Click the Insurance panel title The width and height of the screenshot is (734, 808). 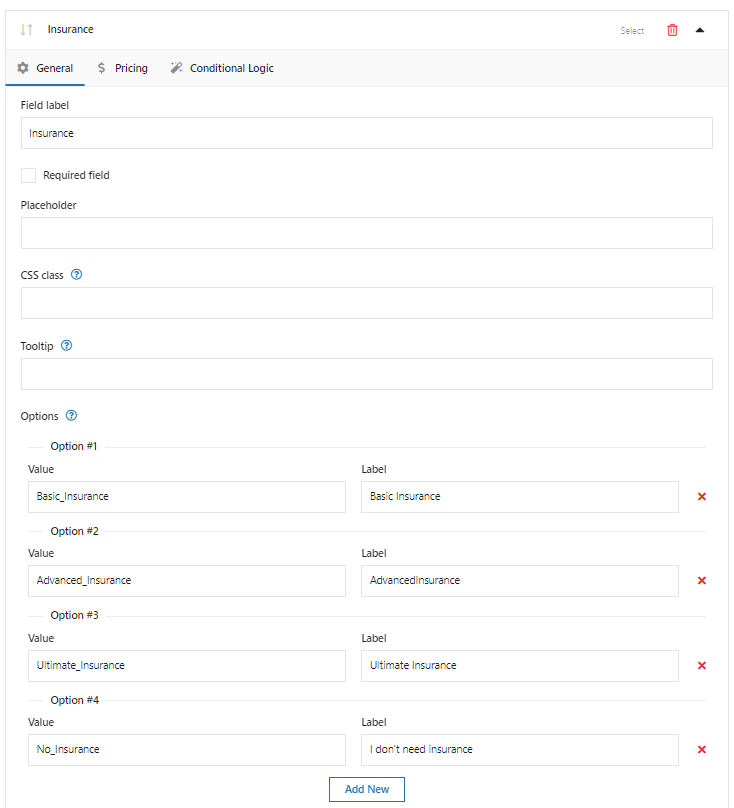[x=71, y=29]
